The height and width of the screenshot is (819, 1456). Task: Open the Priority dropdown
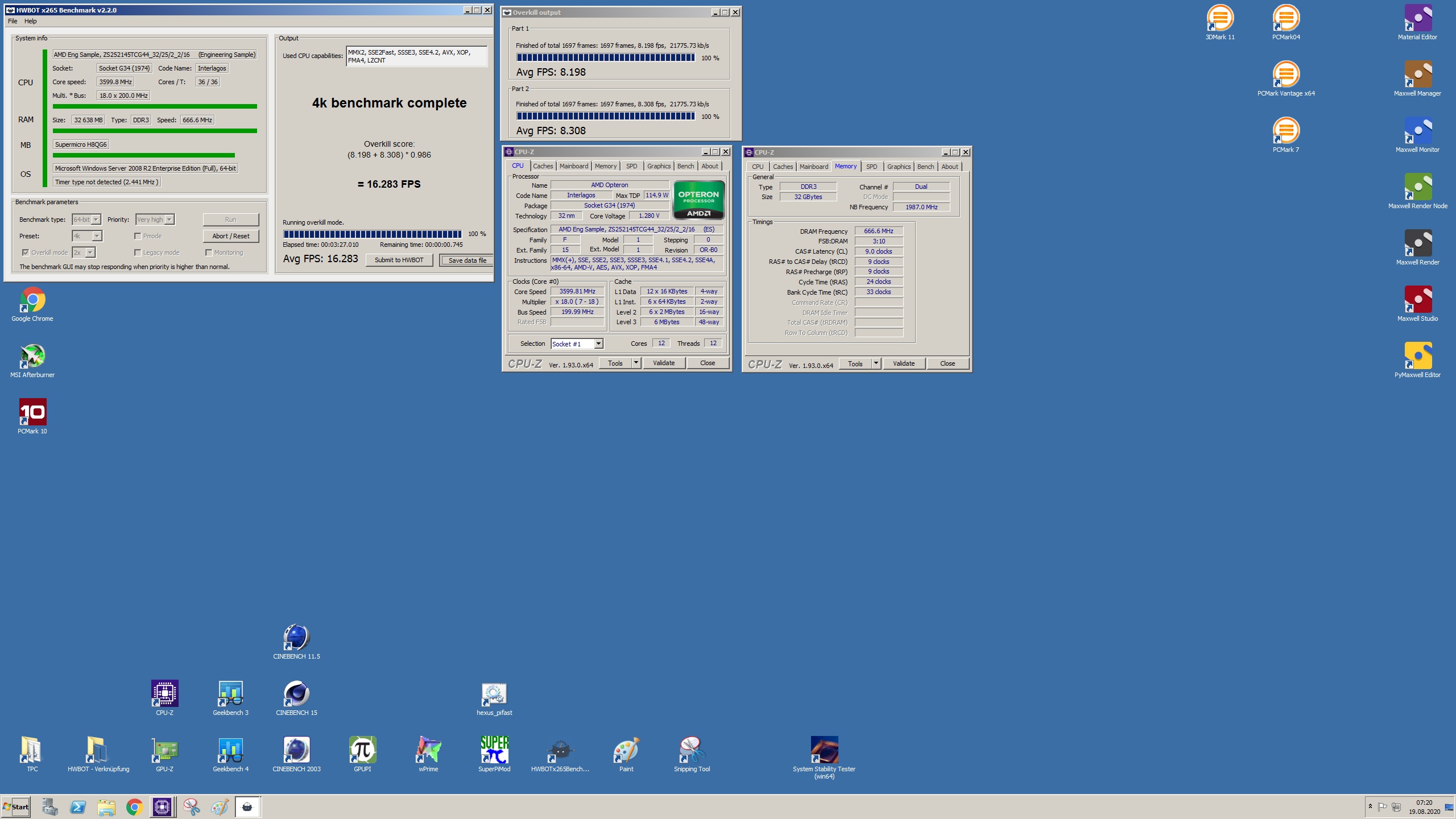(x=169, y=220)
